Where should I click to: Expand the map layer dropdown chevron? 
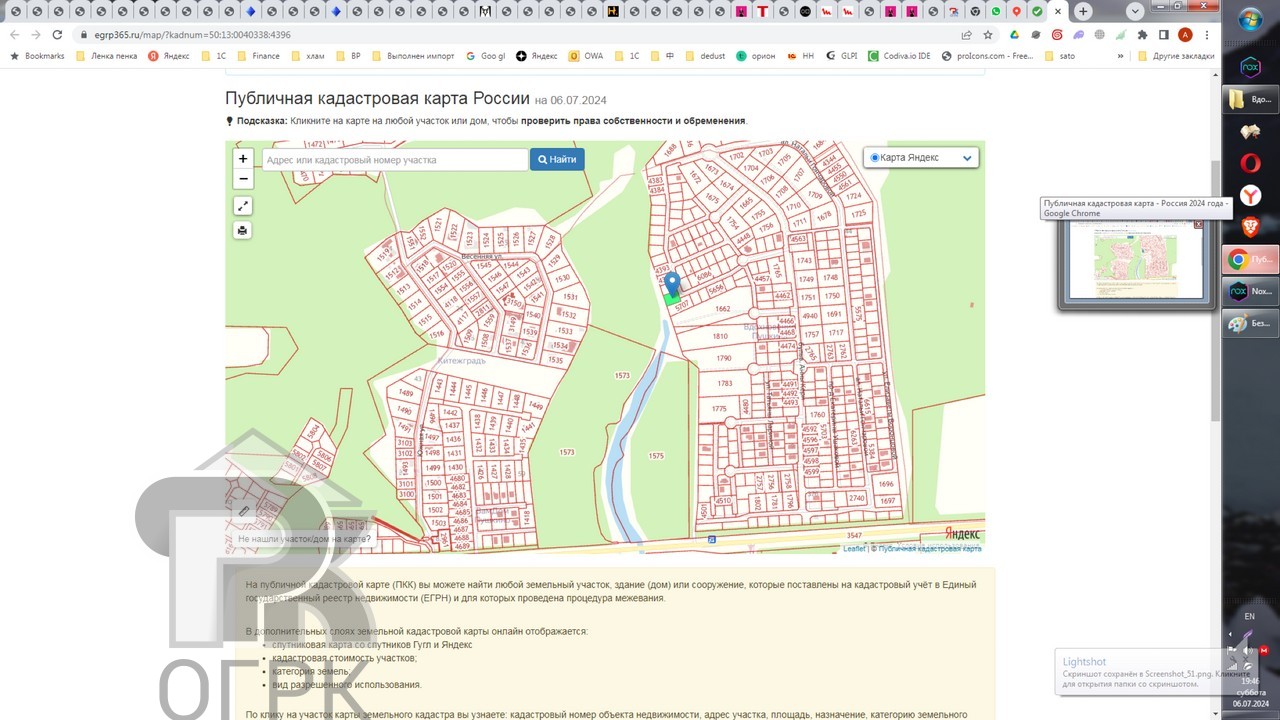tap(967, 158)
